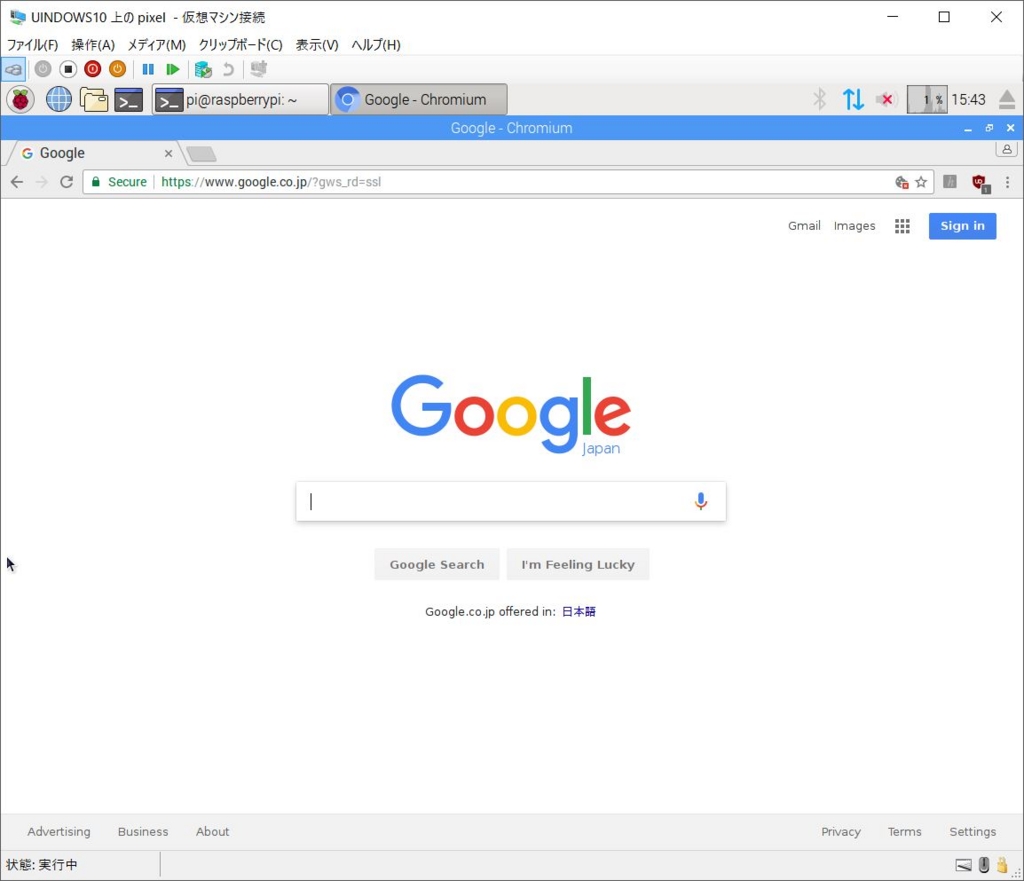
Task: Click the Ctrl+Alt+Del icon in Hyper-V toolbar
Action: tap(14, 69)
